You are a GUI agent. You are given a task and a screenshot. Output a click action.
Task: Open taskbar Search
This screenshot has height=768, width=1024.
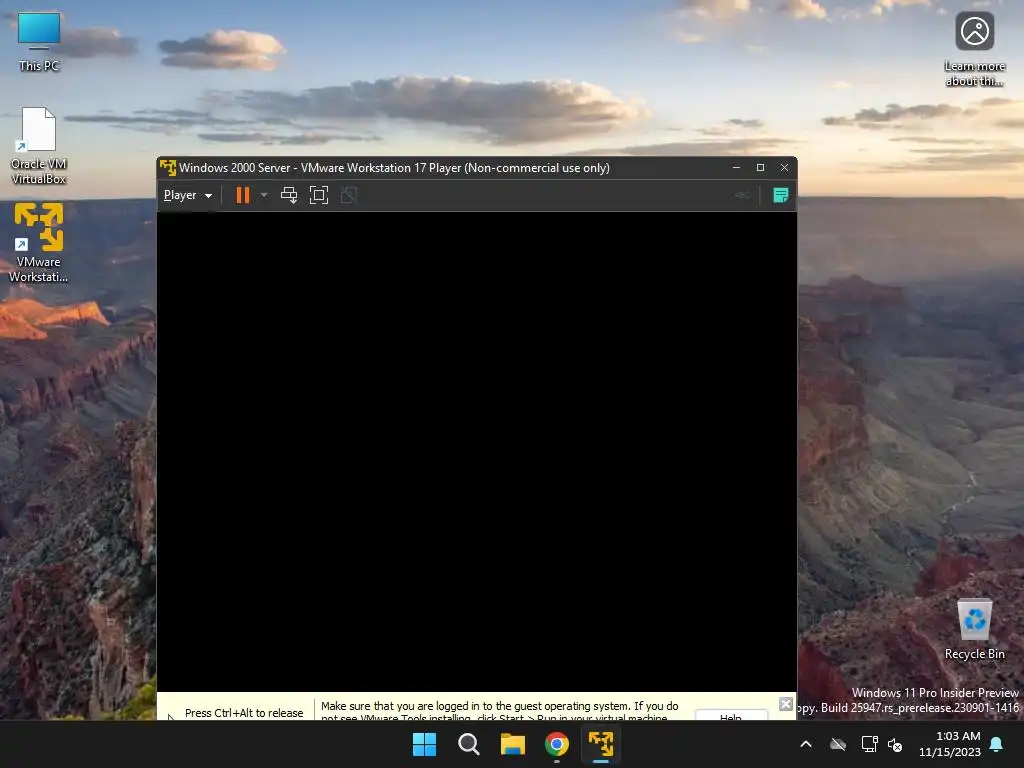[468, 744]
